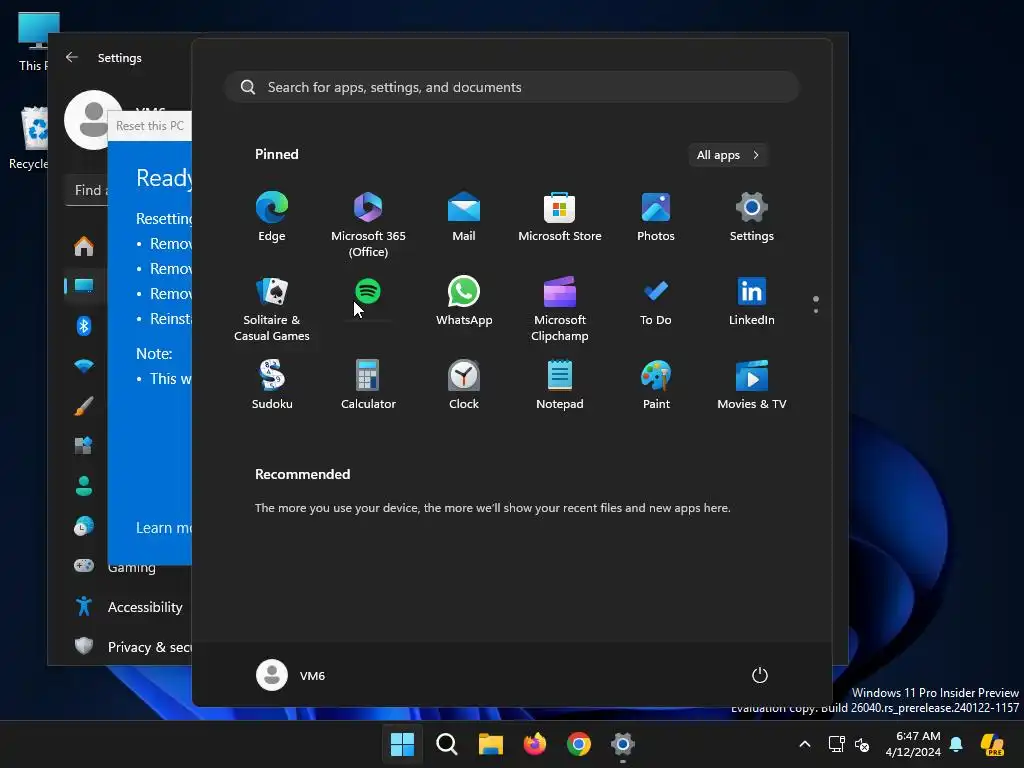Open This PC desktop icon

(x=36, y=41)
